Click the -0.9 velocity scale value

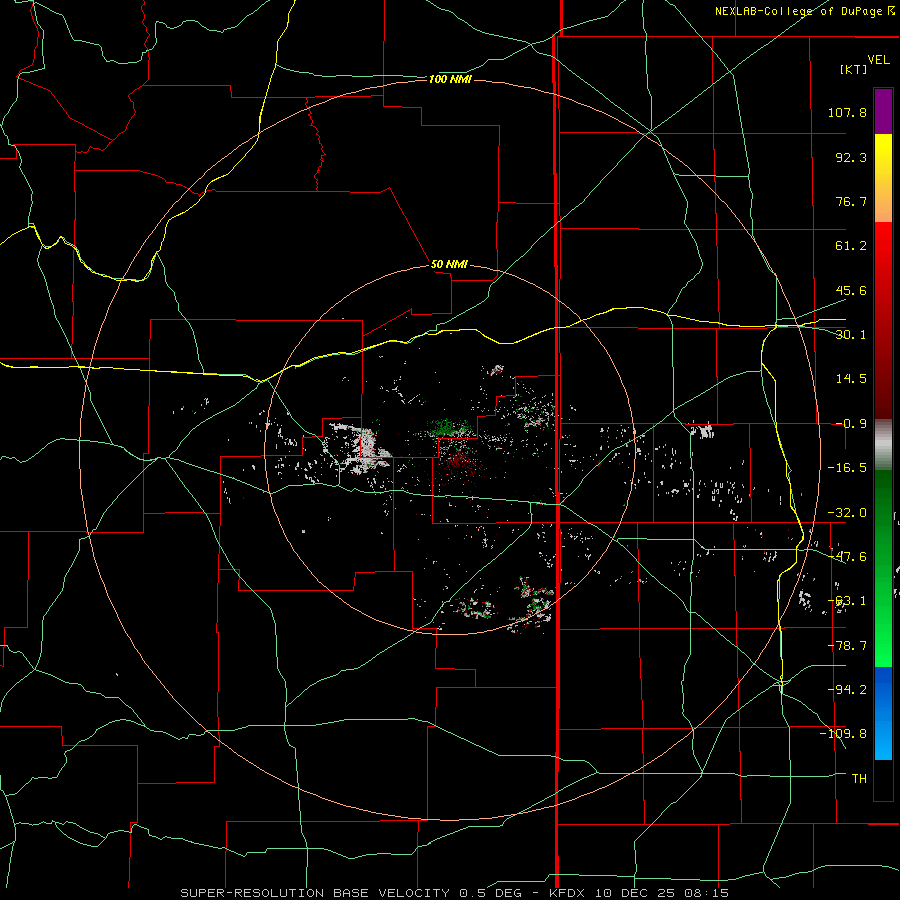click(x=851, y=424)
